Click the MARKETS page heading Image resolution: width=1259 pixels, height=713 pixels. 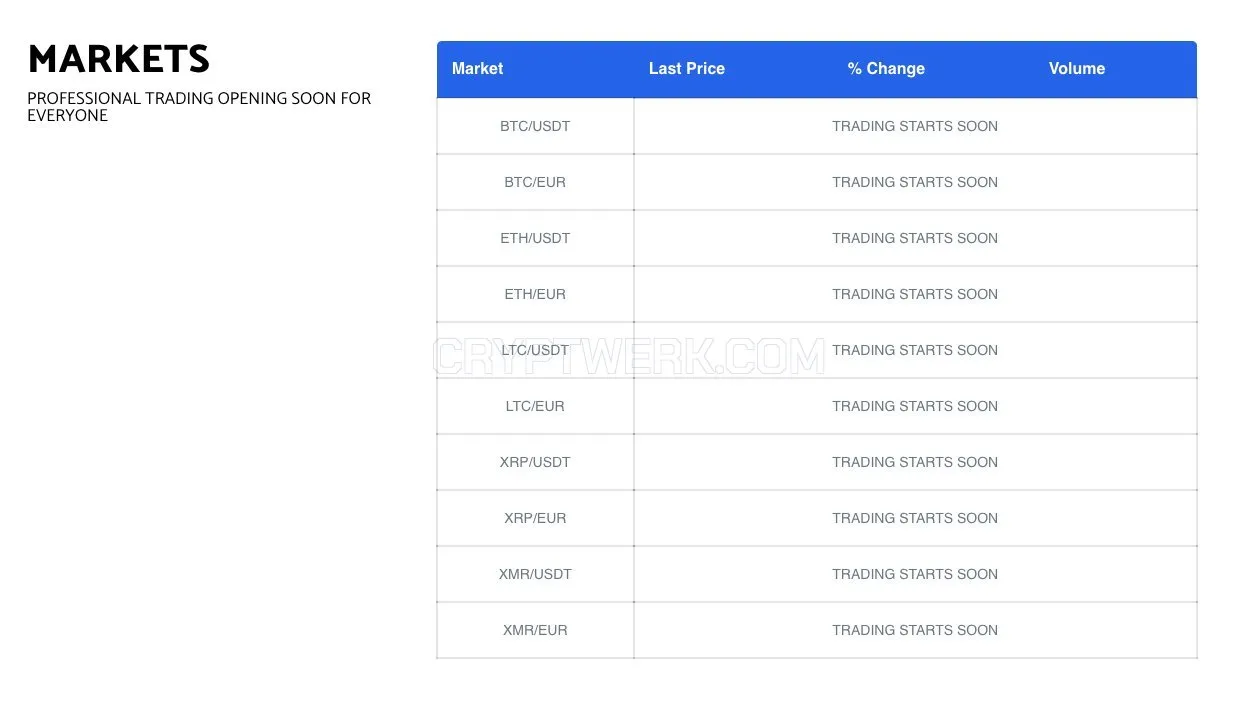click(x=119, y=60)
